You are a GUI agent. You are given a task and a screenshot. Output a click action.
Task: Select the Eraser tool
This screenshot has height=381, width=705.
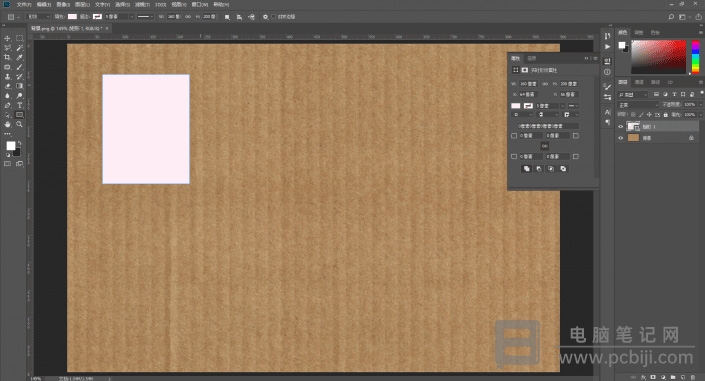coord(7,86)
